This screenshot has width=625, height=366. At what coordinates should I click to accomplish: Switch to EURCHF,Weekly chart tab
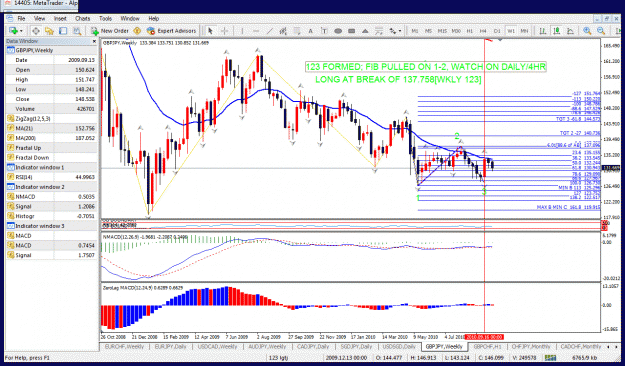(124, 347)
